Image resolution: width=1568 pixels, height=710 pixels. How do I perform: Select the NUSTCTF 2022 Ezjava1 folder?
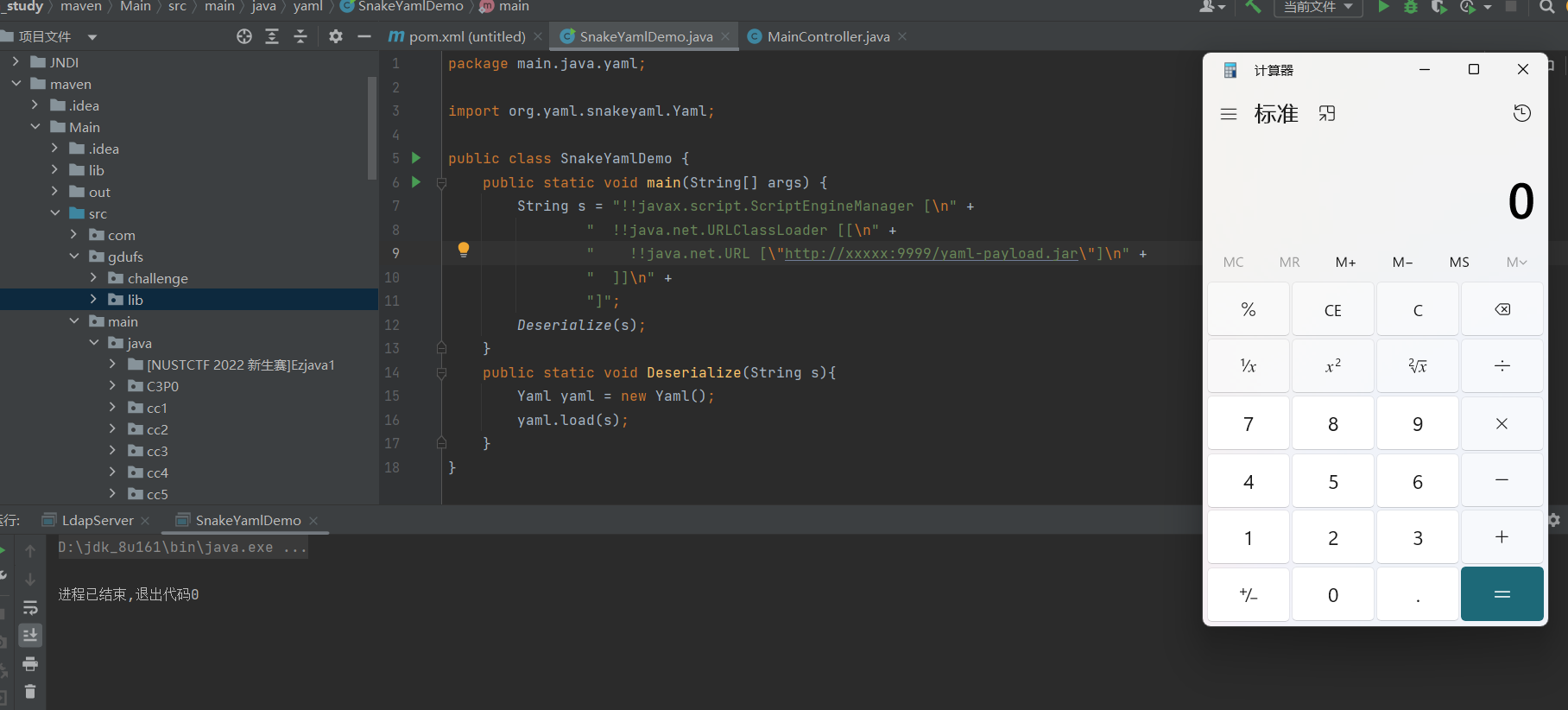point(240,365)
